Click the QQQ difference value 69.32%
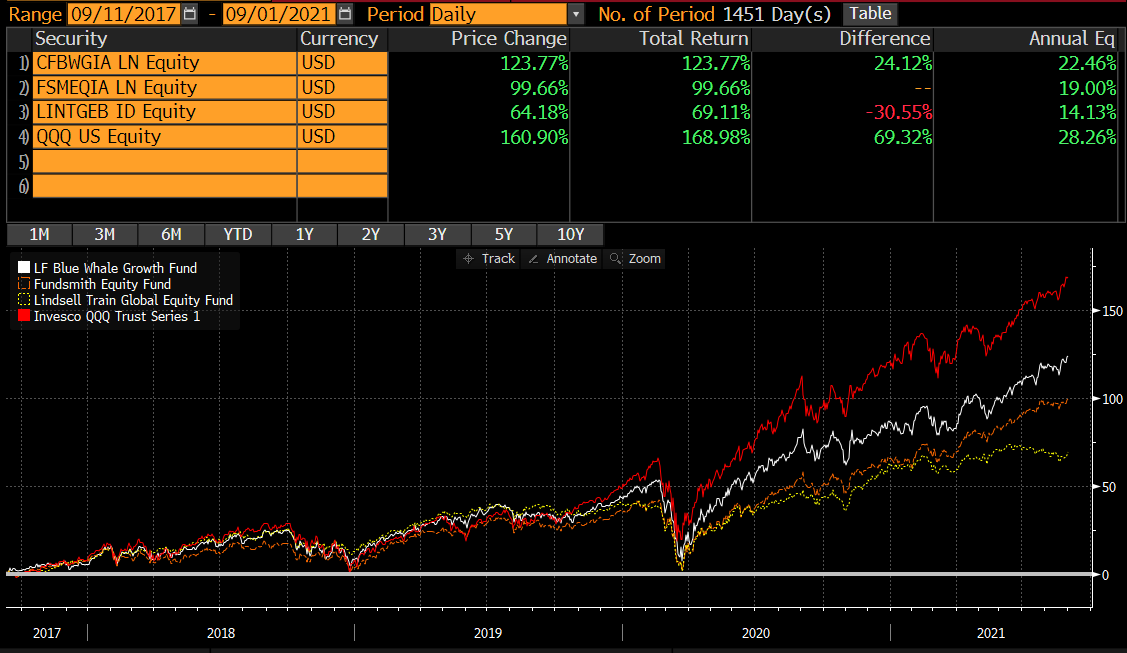This screenshot has height=653, width=1127. pos(903,136)
